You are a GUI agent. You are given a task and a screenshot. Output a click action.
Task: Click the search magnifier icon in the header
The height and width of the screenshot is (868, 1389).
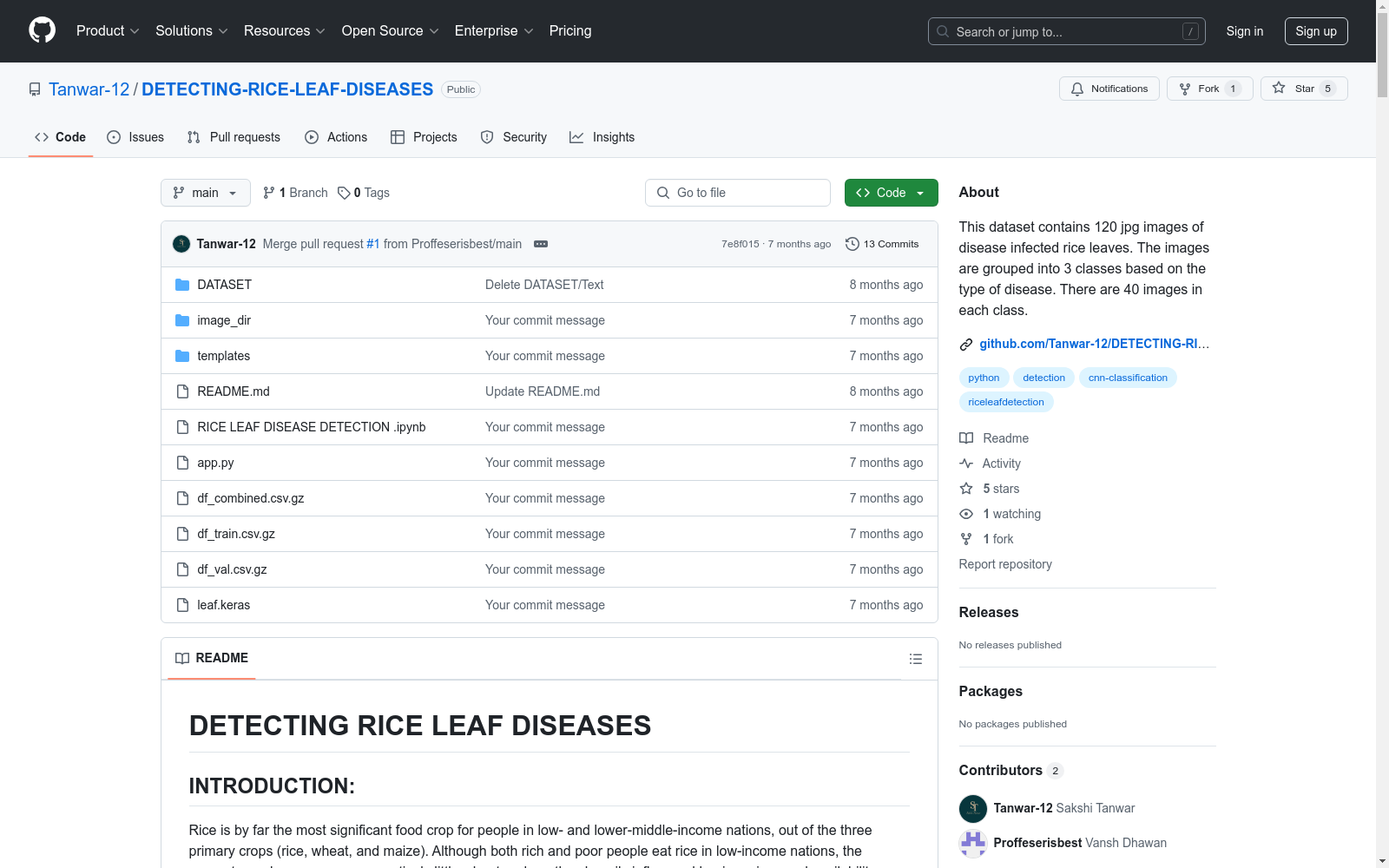pos(943,31)
